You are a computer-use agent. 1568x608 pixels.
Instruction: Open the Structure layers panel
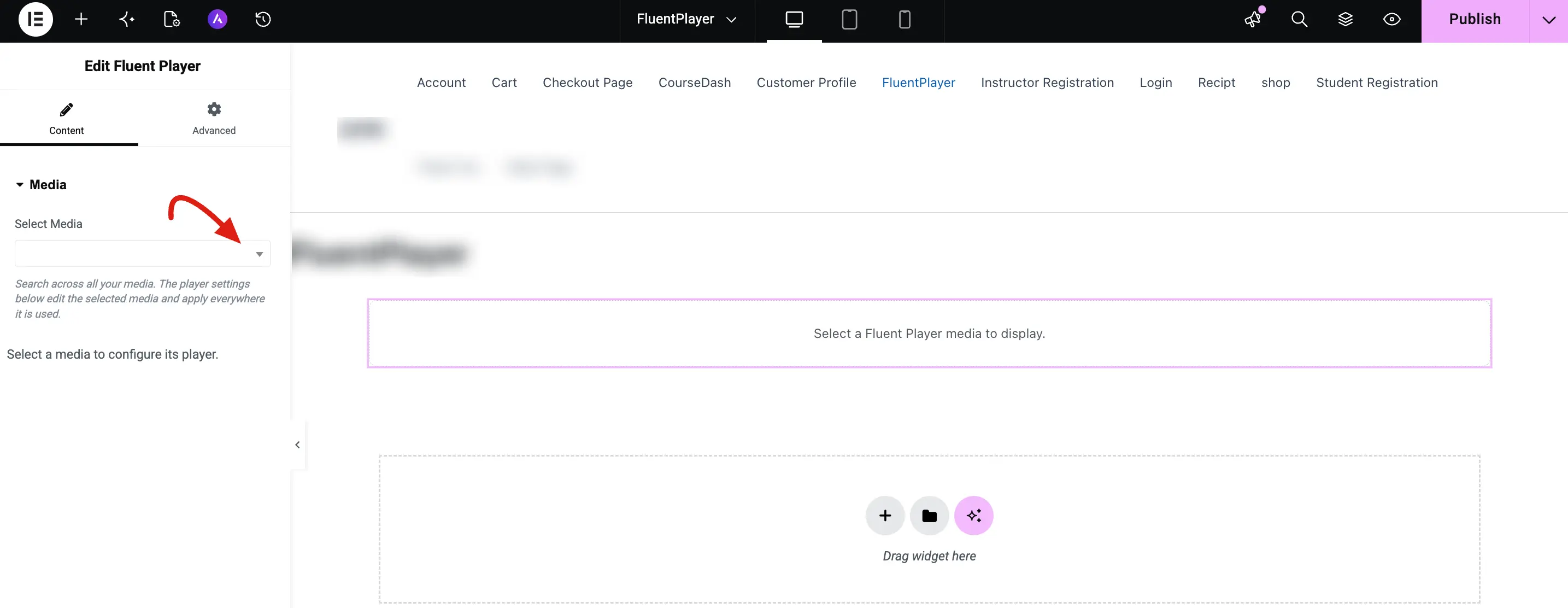coord(1345,20)
